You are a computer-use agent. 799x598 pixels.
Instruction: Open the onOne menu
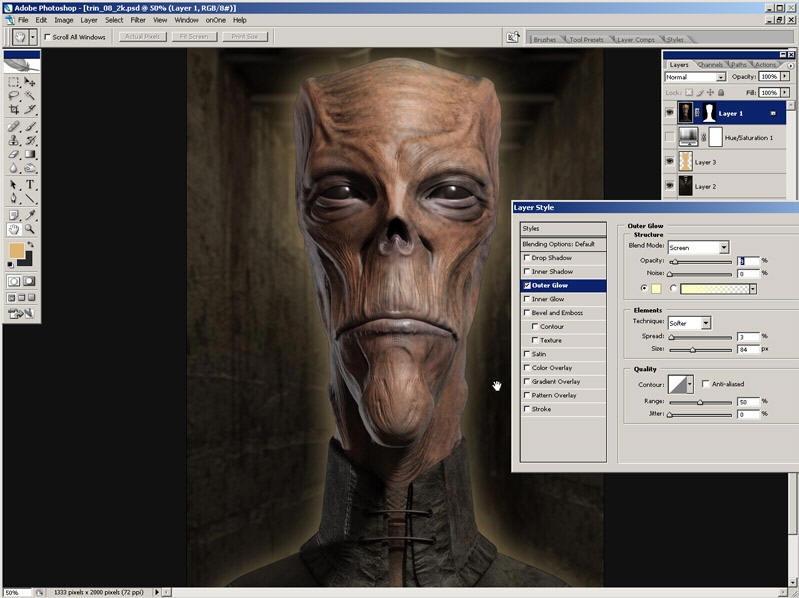216,20
